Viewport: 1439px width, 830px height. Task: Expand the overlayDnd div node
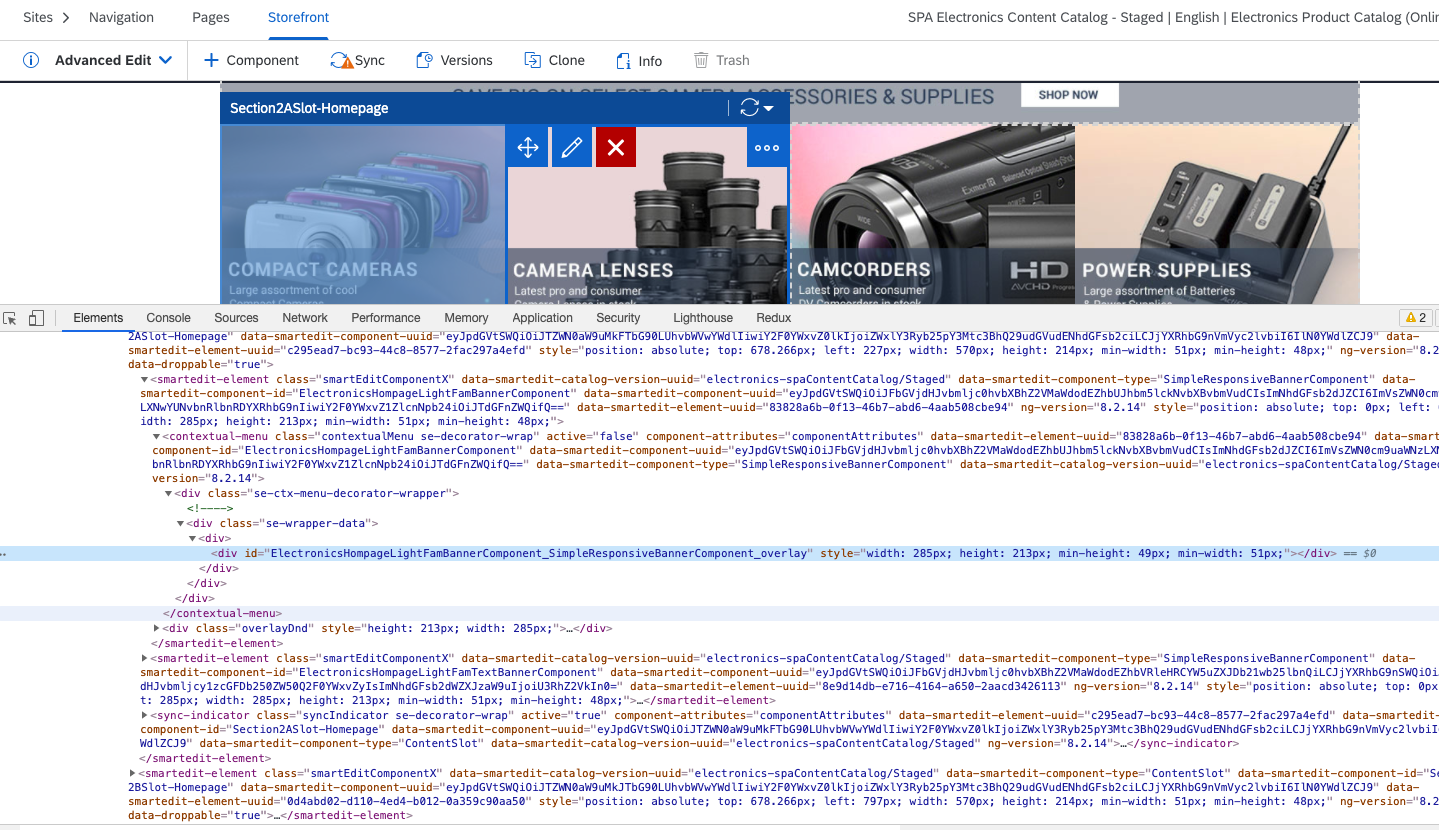tap(156, 629)
